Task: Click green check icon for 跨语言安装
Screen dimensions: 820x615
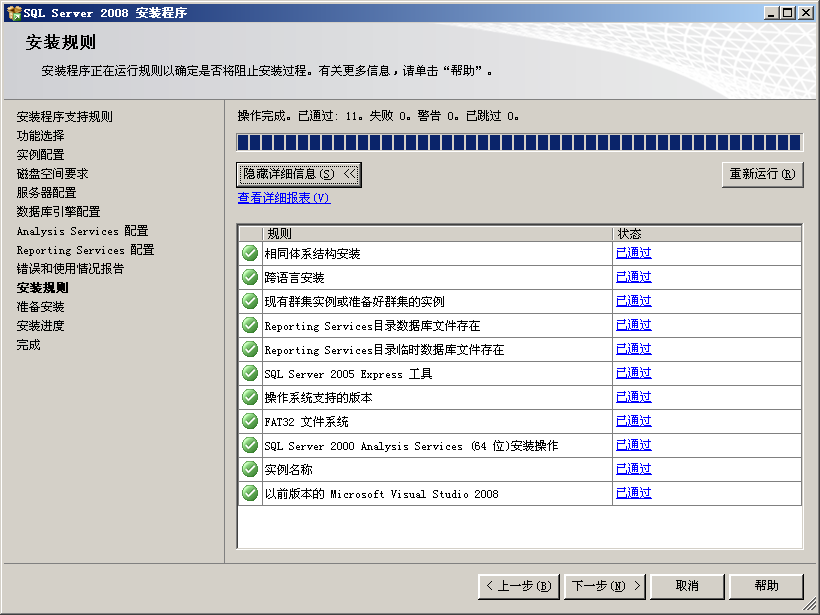Action: pyautogui.click(x=250, y=277)
